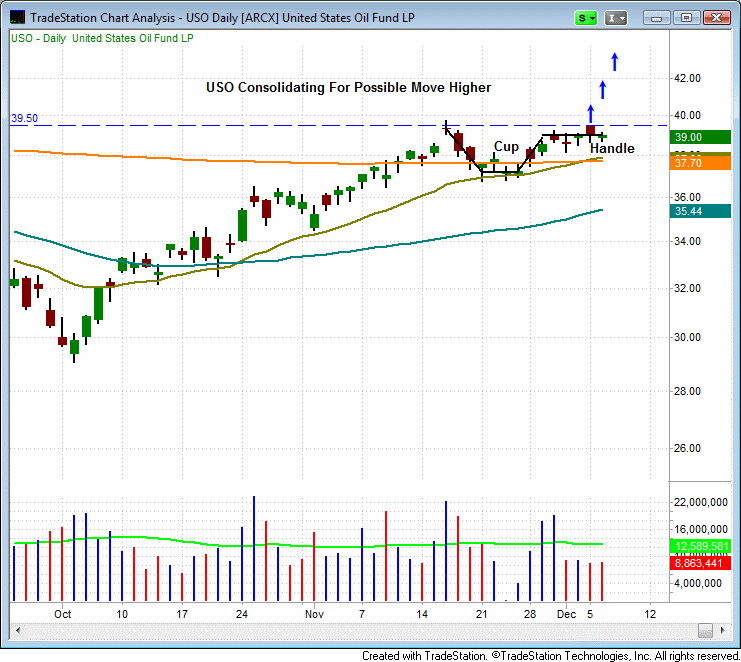Click the orange 37.70 moving average tag

(x=700, y=163)
